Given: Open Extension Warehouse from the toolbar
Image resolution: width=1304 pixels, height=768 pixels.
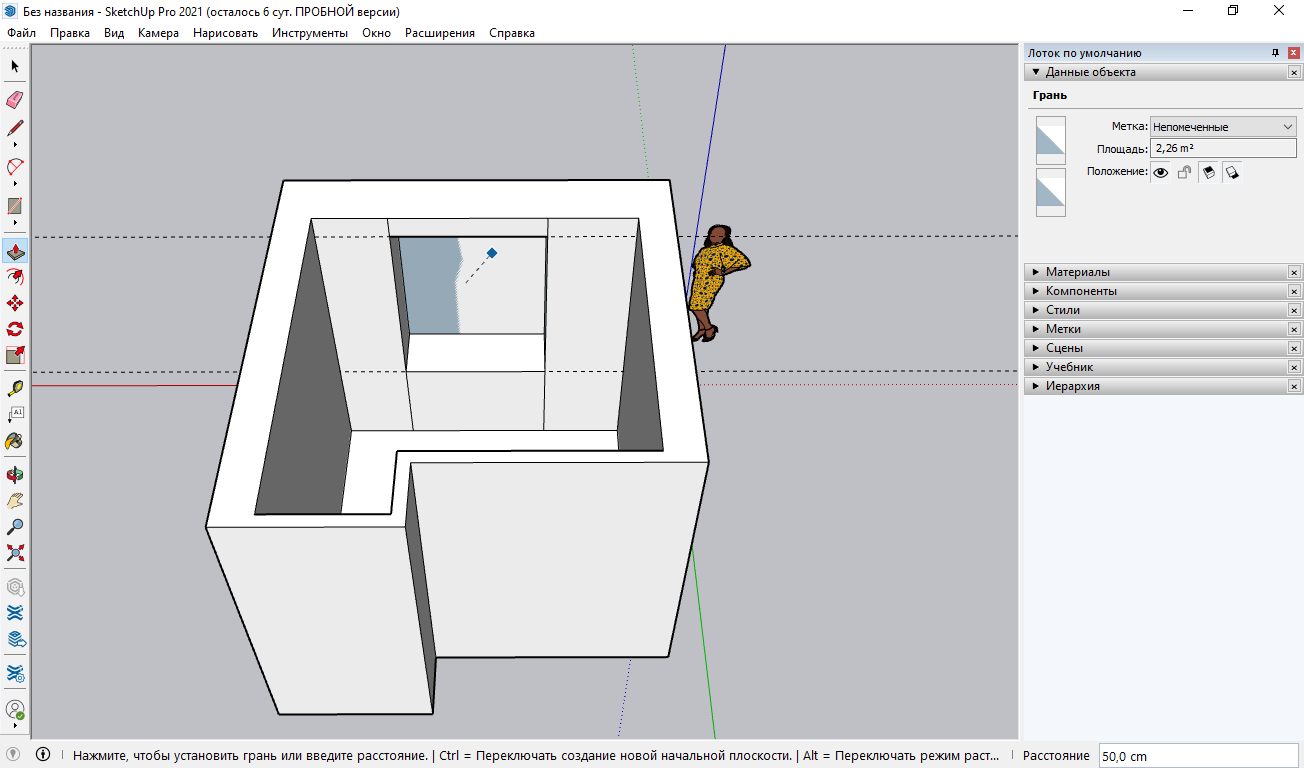Looking at the screenshot, I should tap(15, 612).
